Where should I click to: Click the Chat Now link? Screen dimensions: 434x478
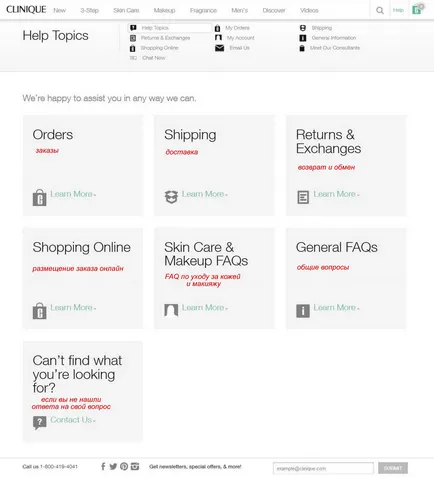154,58
